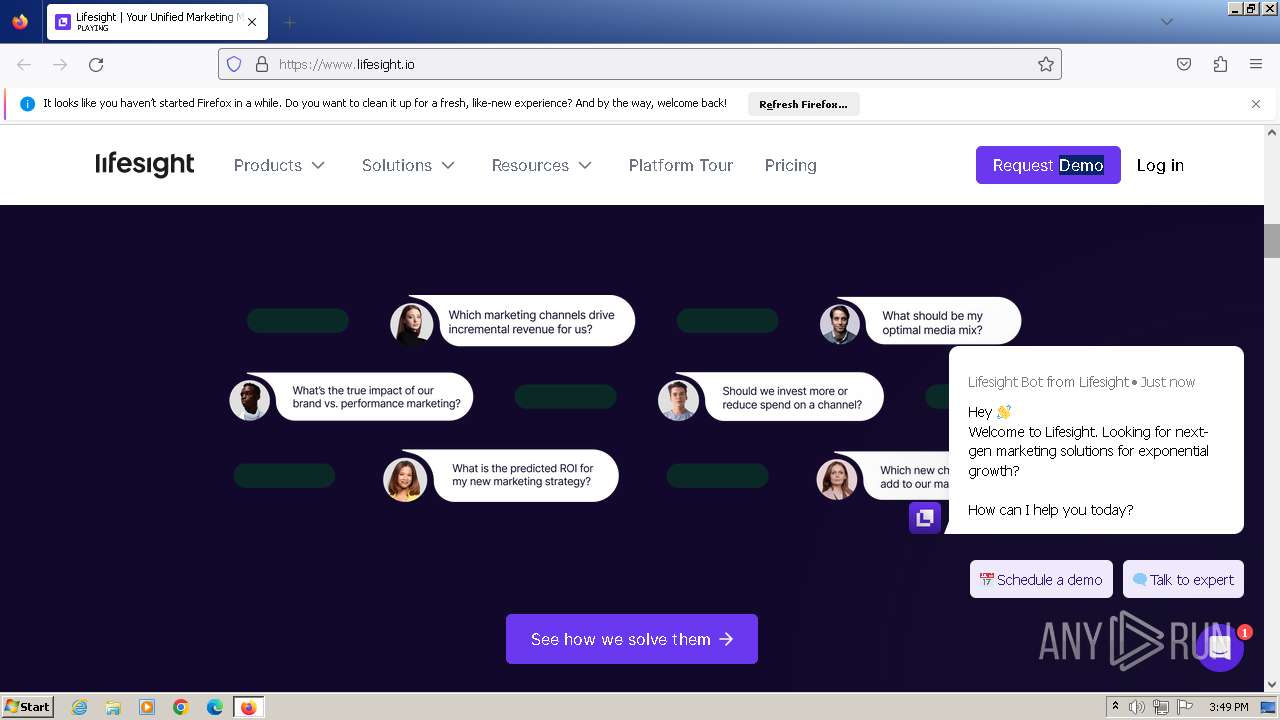This screenshot has height=720, width=1280.
Task: Click the Schedule a demo chat option
Action: (x=1041, y=579)
